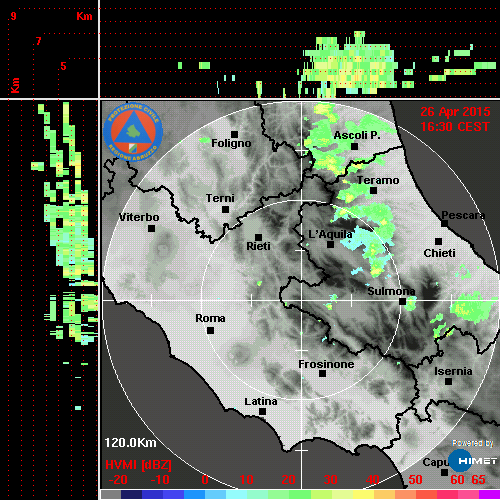Image resolution: width=500 pixels, height=500 pixels.
Task: Click the '5' km height axis label
Action: tap(63, 66)
